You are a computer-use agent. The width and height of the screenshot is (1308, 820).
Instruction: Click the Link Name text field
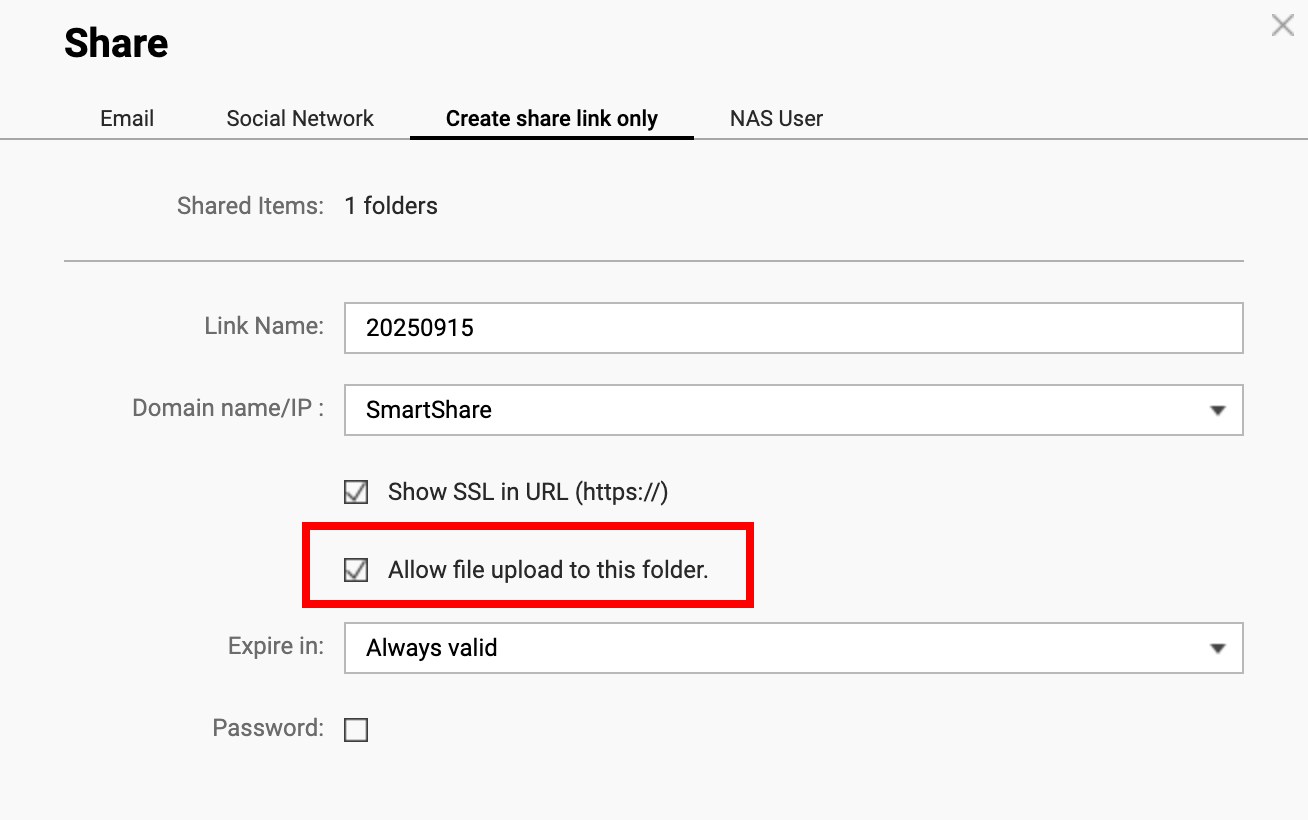click(x=793, y=328)
